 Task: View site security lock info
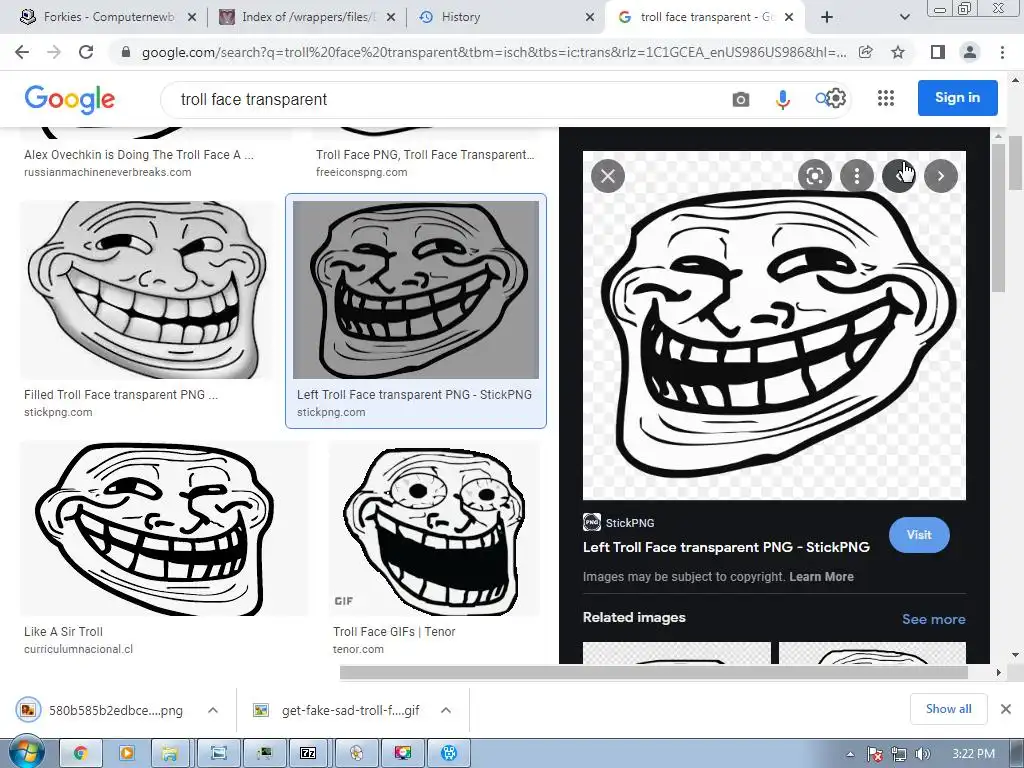tap(126, 52)
